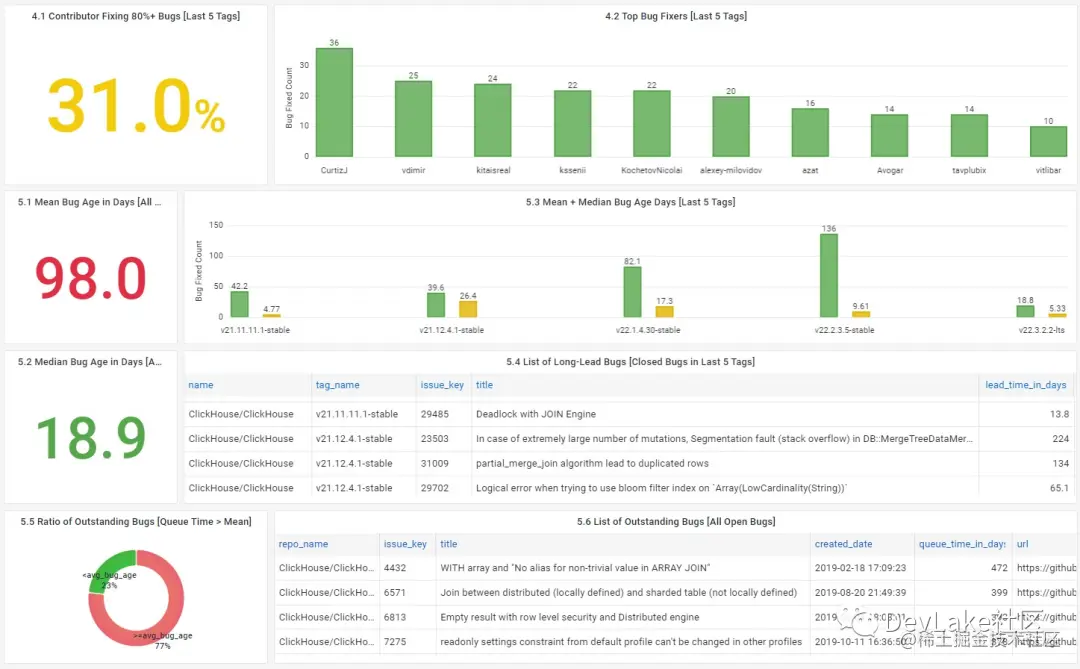This screenshot has width=1080, height=669.
Task: Click lead time value 65.1
Action: click(1059, 488)
